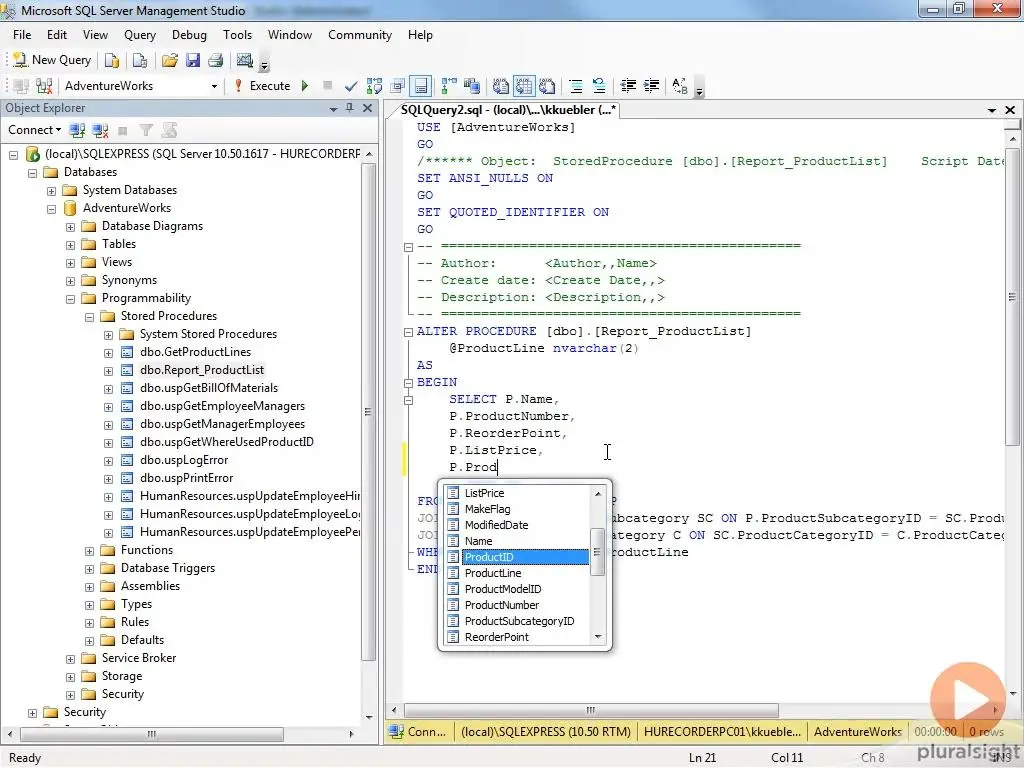The height and width of the screenshot is (768, 1024).
Task: Toggle Include Actual Execution Plan
Action: tap(449, 86)
